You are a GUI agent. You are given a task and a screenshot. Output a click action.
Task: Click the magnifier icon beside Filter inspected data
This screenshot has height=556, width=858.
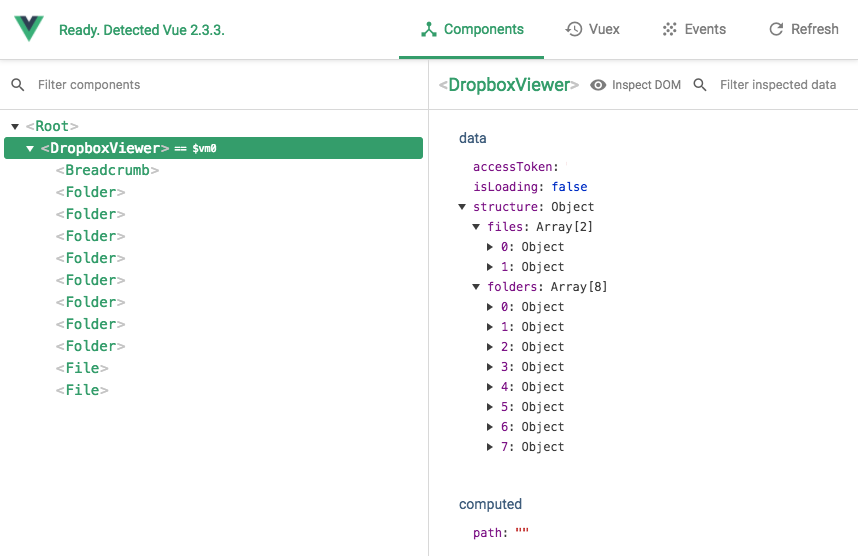click(x=700, y=85)
